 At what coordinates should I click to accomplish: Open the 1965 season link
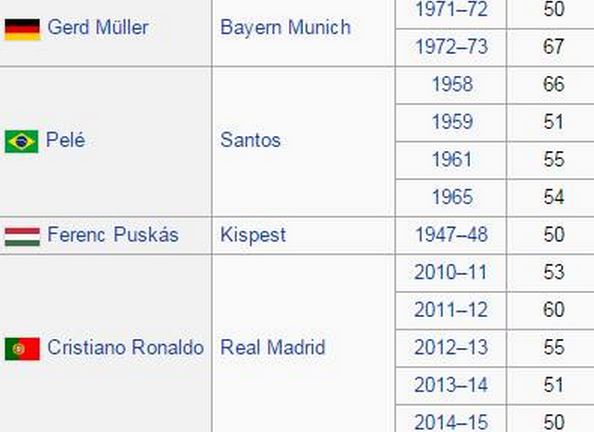[452, 197]
